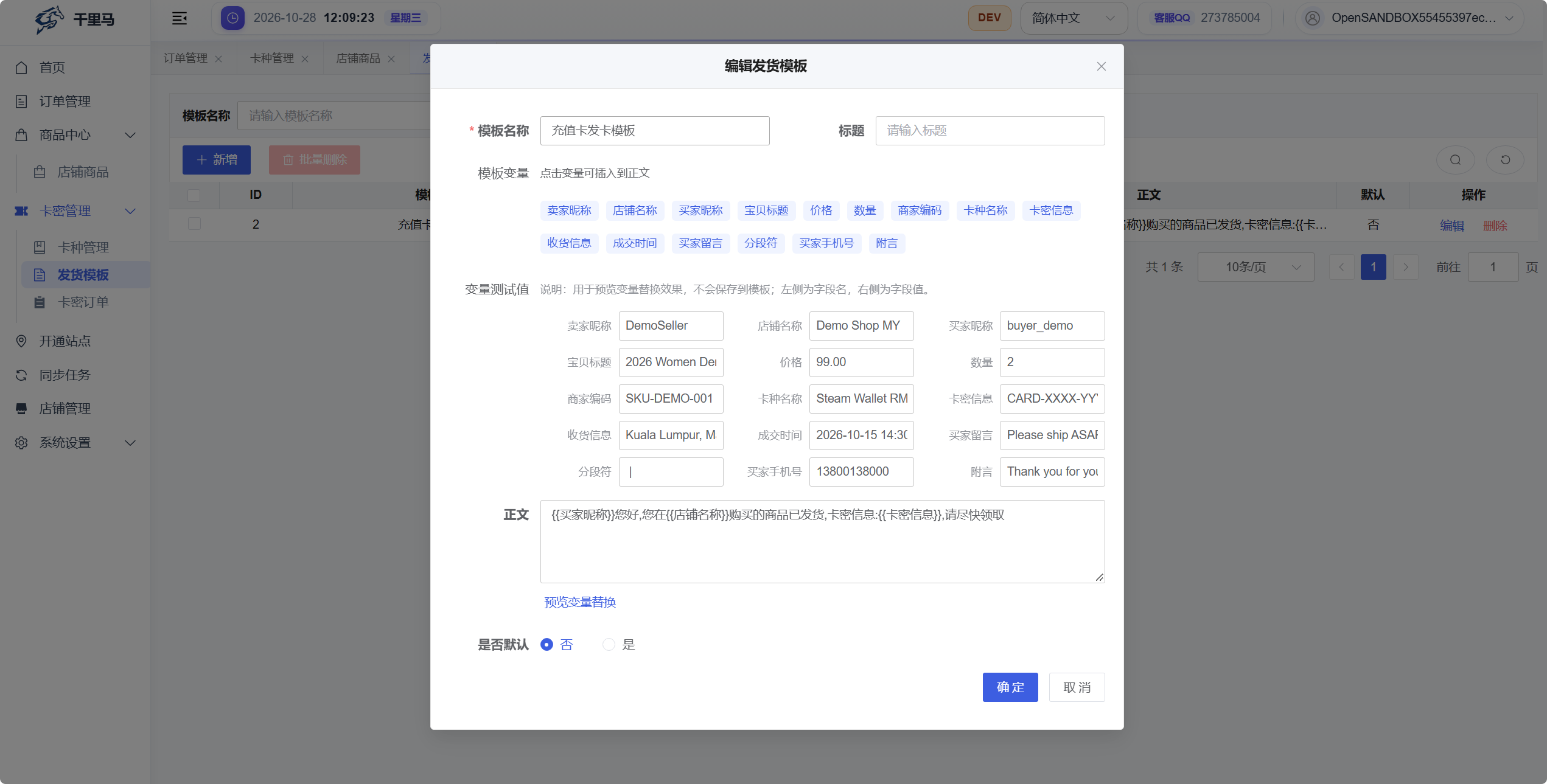Screen dimensions: 1547x784
Task: Click the 卖家昵称 test value field
Action: (671, 326)
